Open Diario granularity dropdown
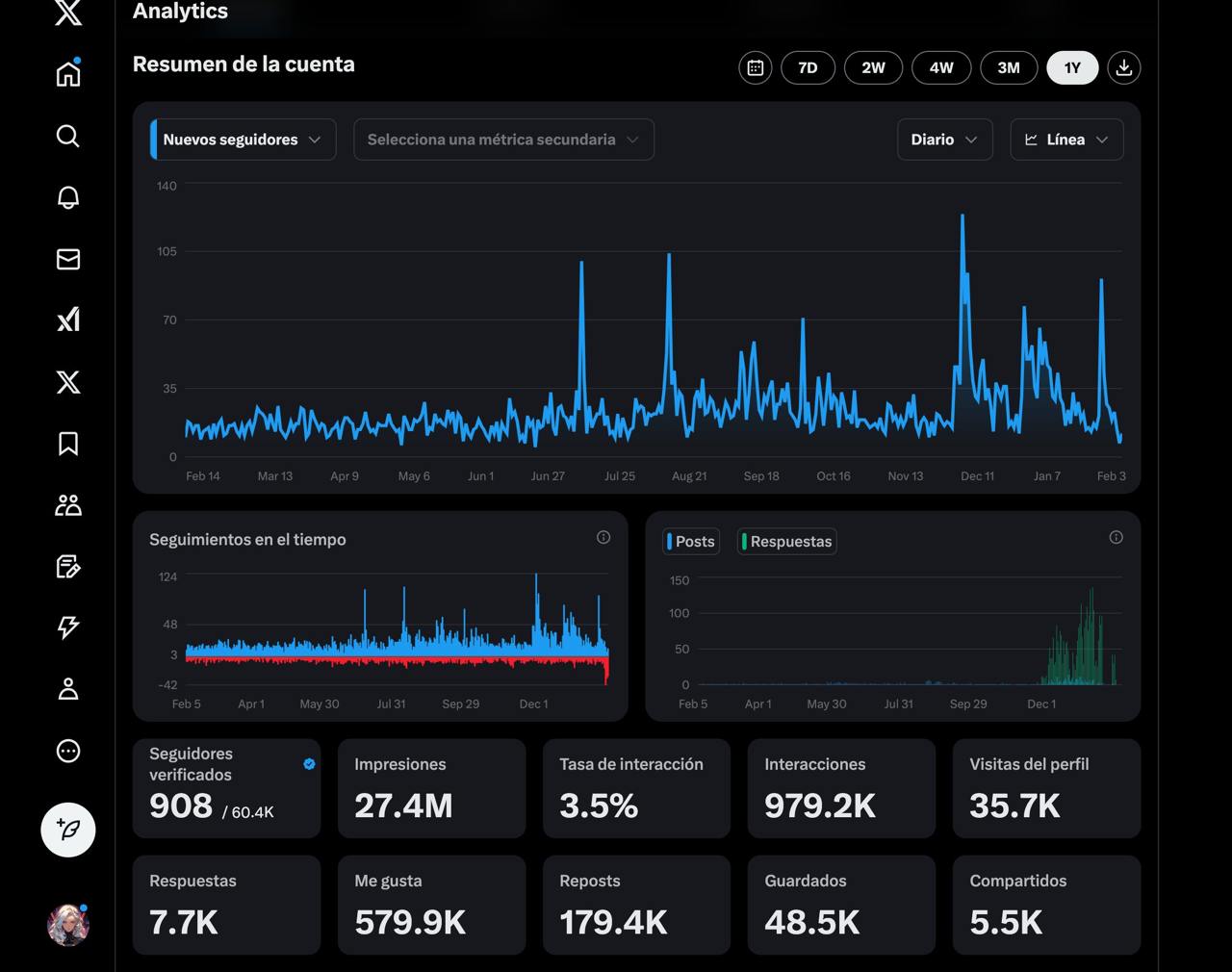Screen dimensions: 1232x972 [x=944, y=140]
